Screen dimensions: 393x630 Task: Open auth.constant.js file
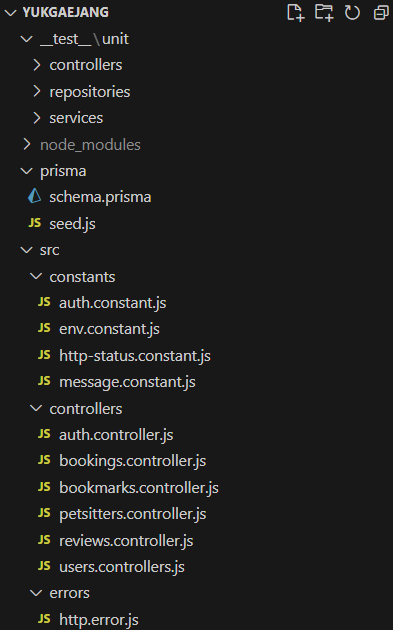(113, 303)
